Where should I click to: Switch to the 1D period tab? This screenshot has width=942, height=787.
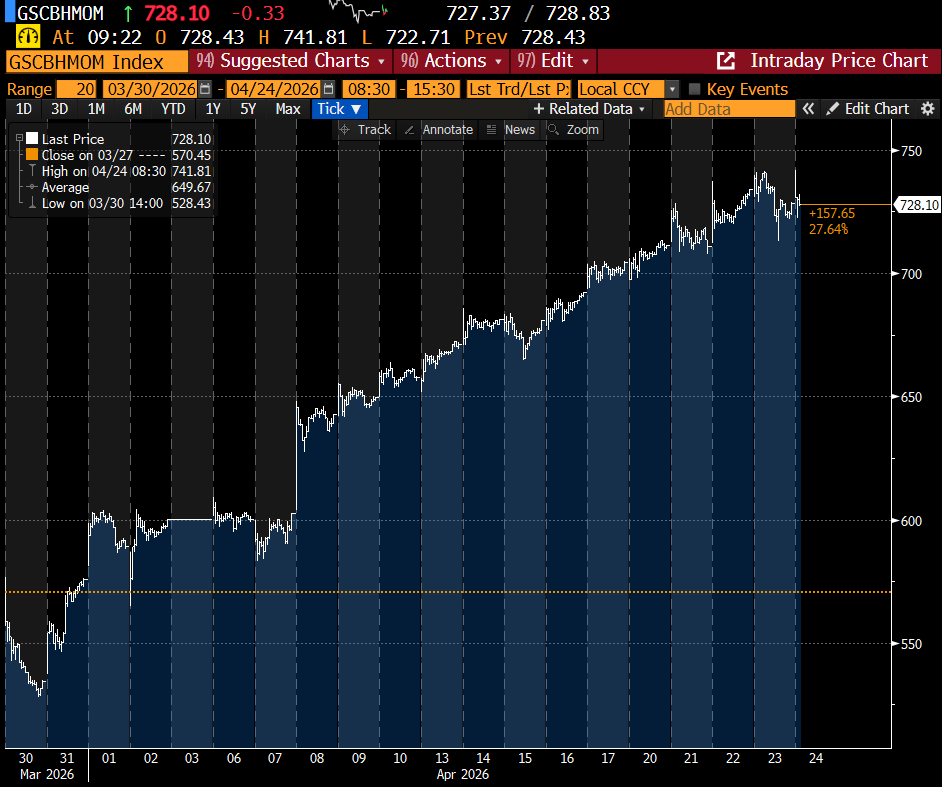(22, 108)
